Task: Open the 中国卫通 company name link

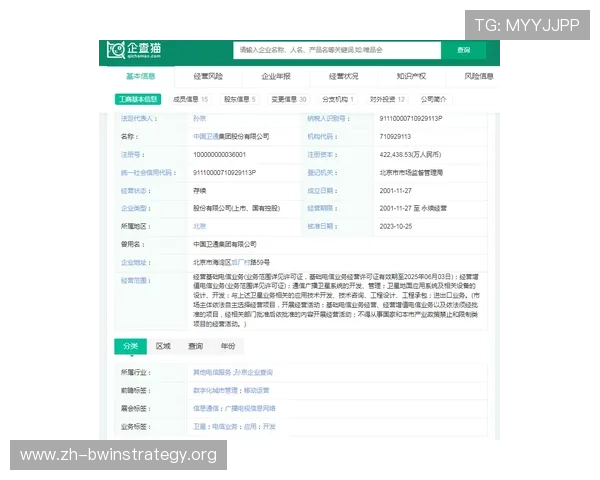Action: coord(205,136)
